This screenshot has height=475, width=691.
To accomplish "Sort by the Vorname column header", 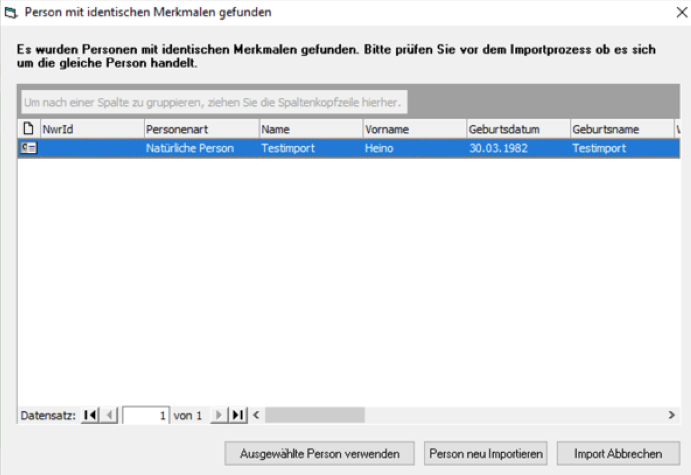I will coord(413,129).
